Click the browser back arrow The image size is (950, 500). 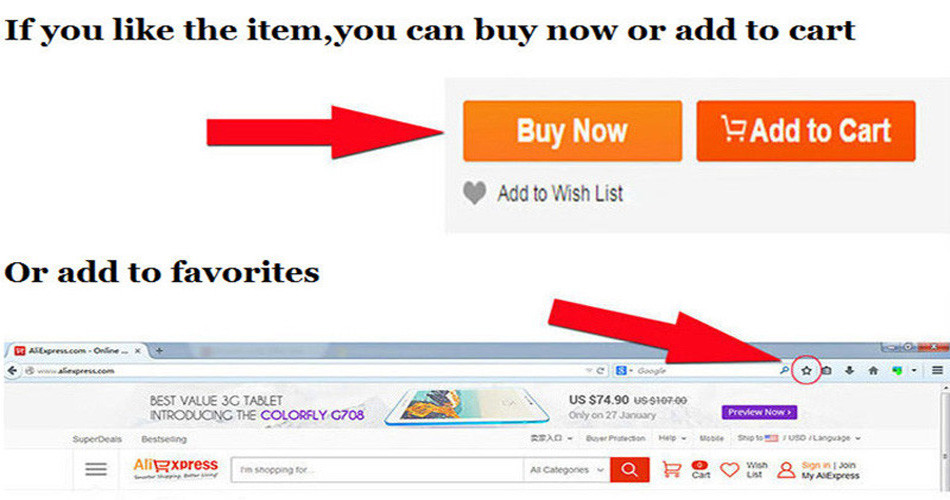point(12,370)
